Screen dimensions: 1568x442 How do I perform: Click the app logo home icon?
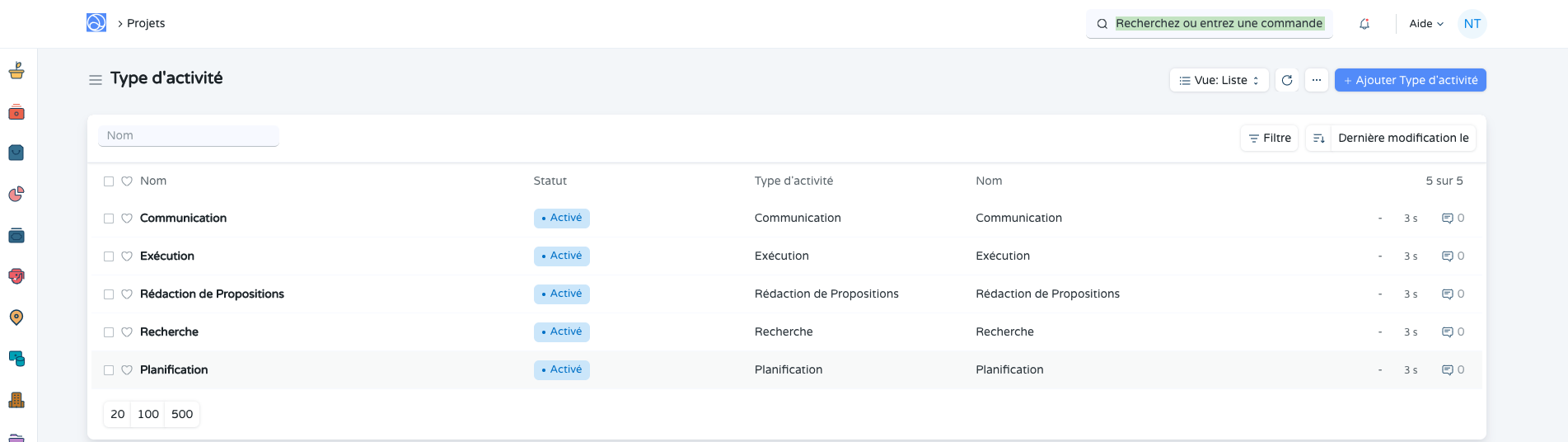click(x=96, y=23)
